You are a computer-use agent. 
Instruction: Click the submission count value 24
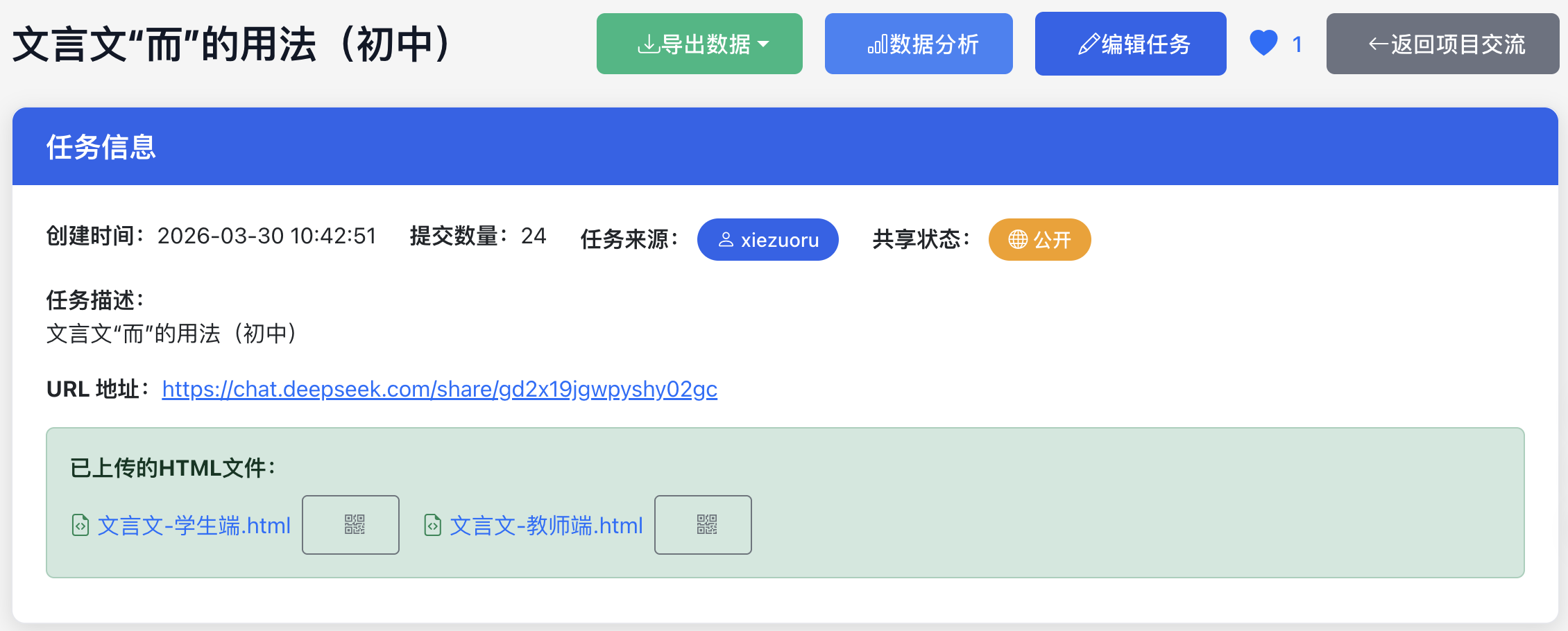coord(534,236)
